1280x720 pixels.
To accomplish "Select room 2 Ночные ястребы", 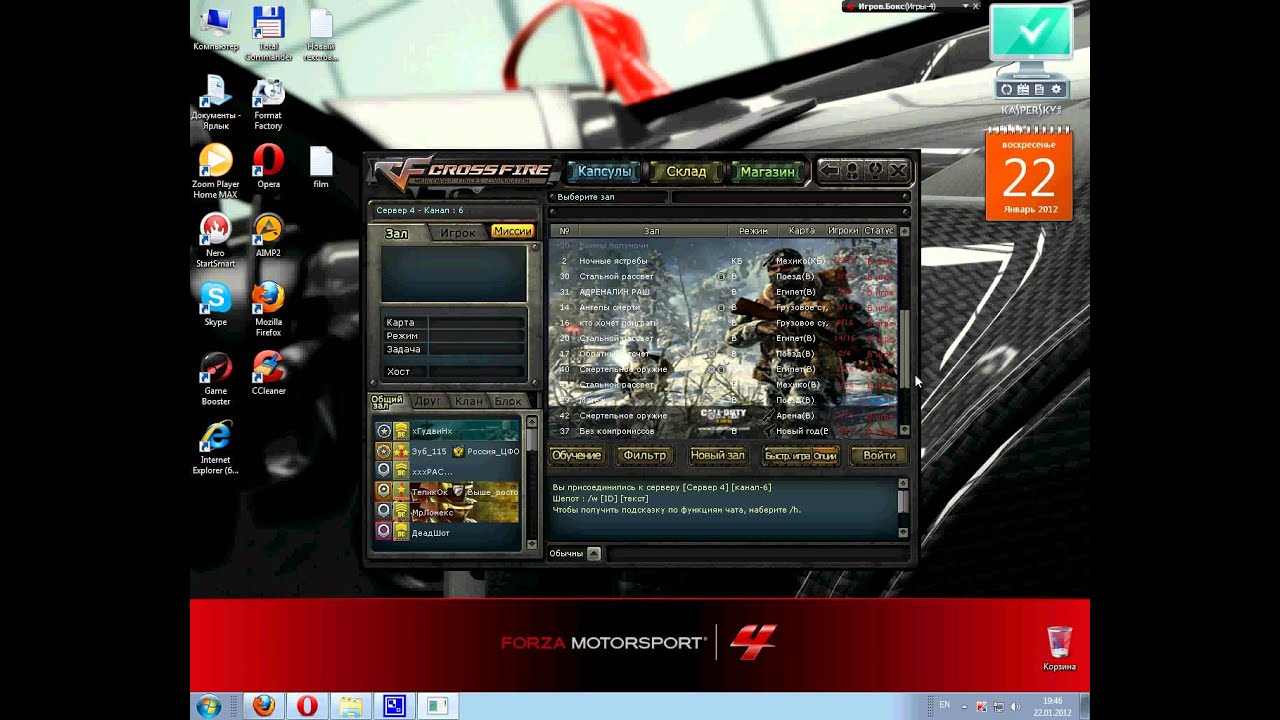I will coord(724,261).
